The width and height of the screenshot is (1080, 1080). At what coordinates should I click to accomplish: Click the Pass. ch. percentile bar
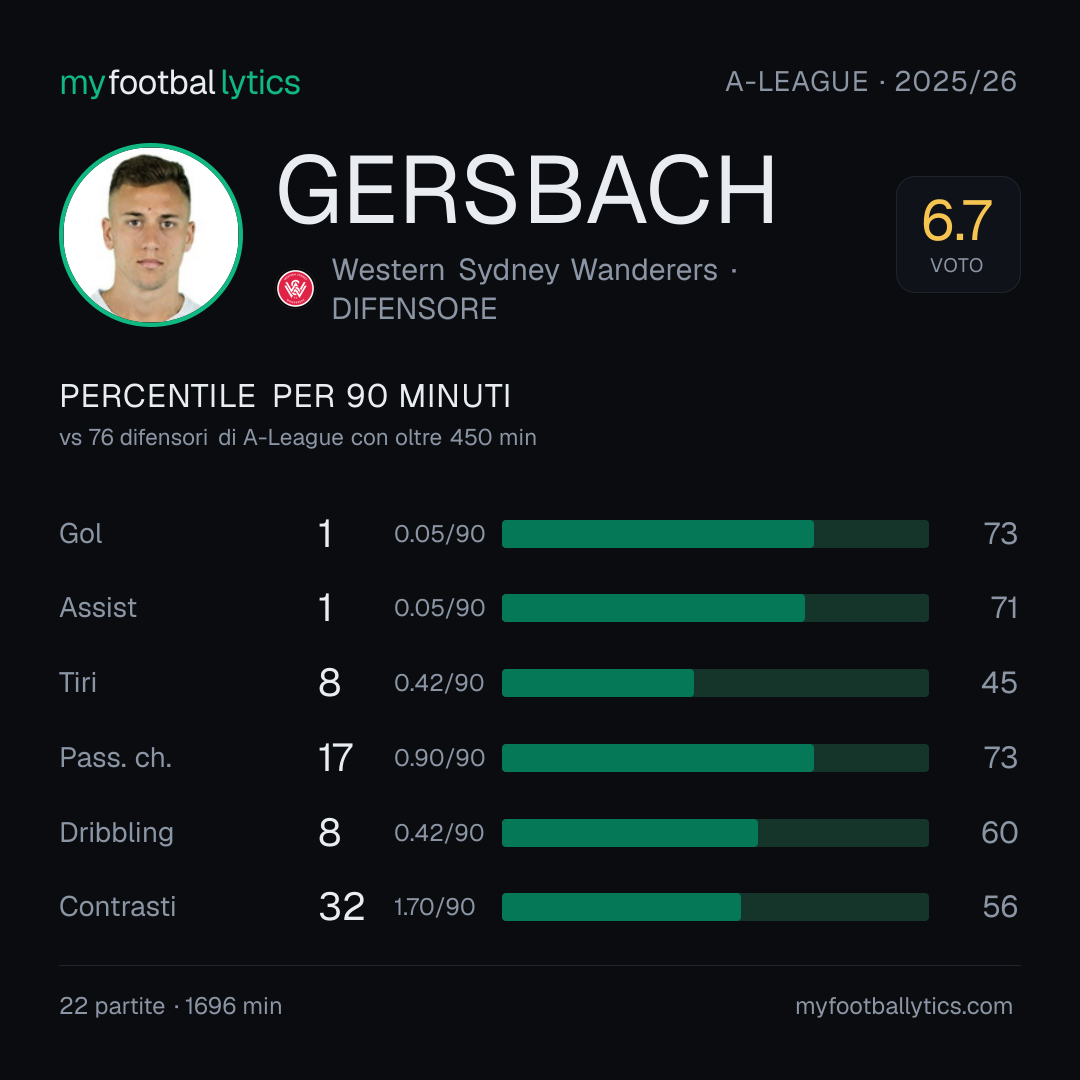715,758
